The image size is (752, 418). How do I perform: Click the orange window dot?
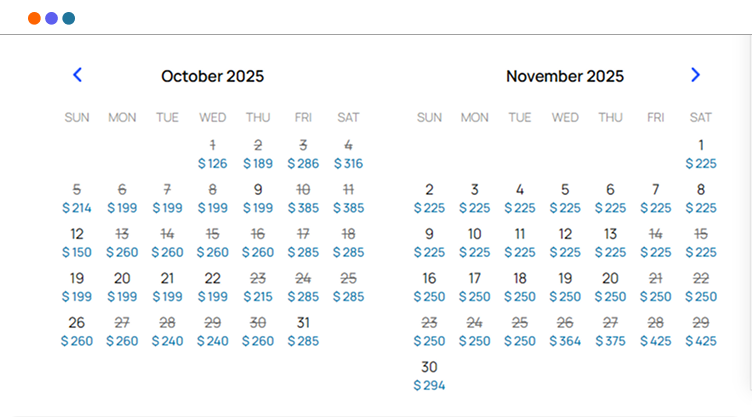click(x=34, y=18)
